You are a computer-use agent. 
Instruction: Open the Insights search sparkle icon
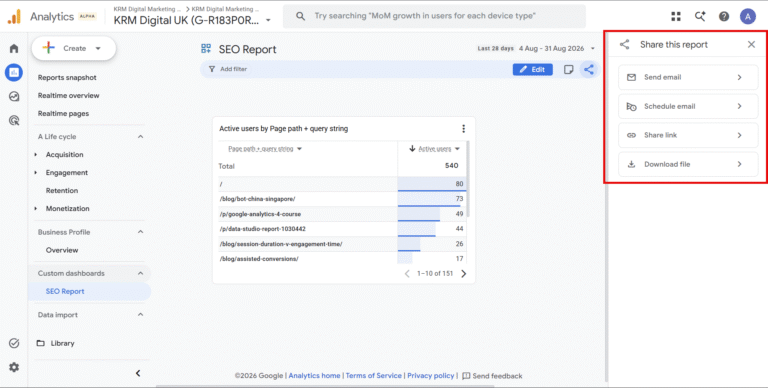[700, 17]
